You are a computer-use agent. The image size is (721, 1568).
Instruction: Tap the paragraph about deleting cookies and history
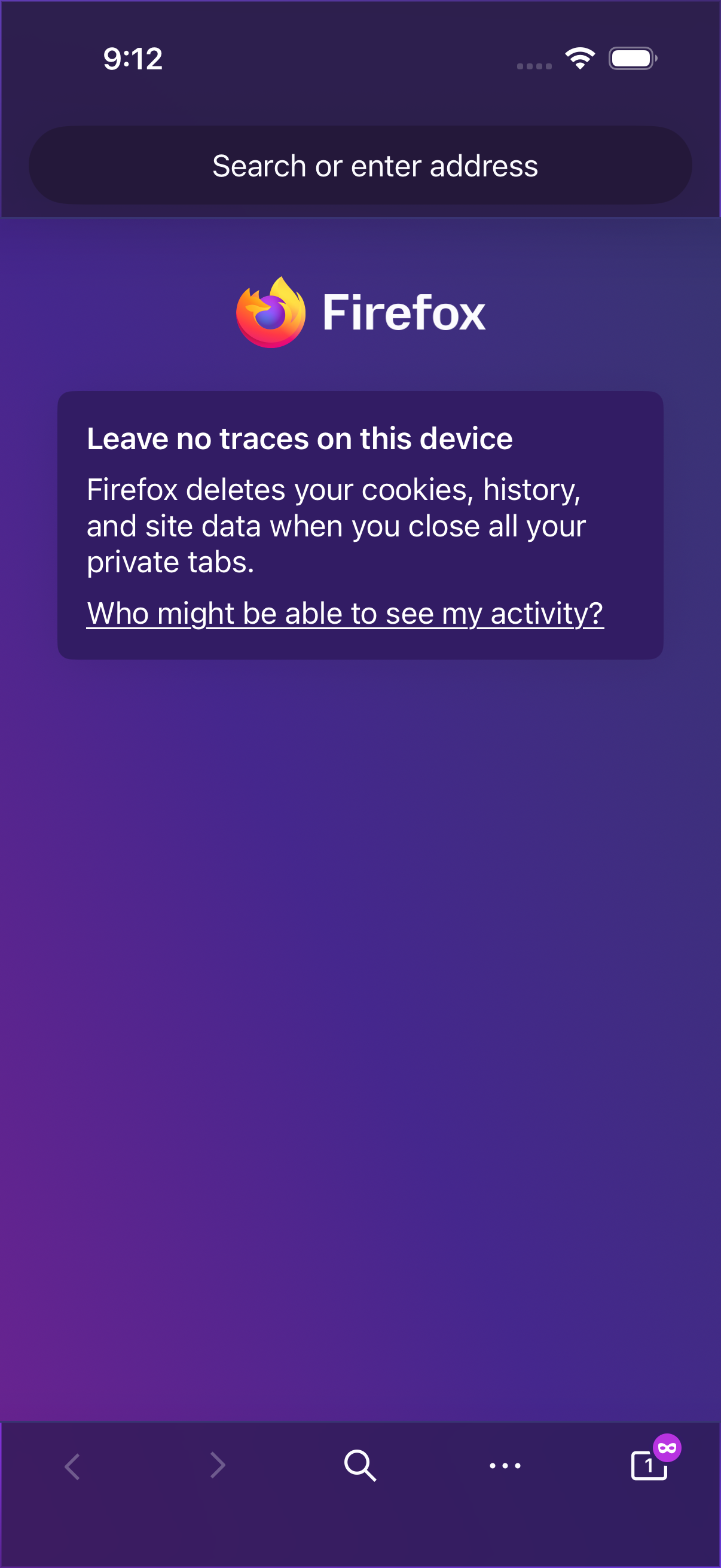(336, 525)
